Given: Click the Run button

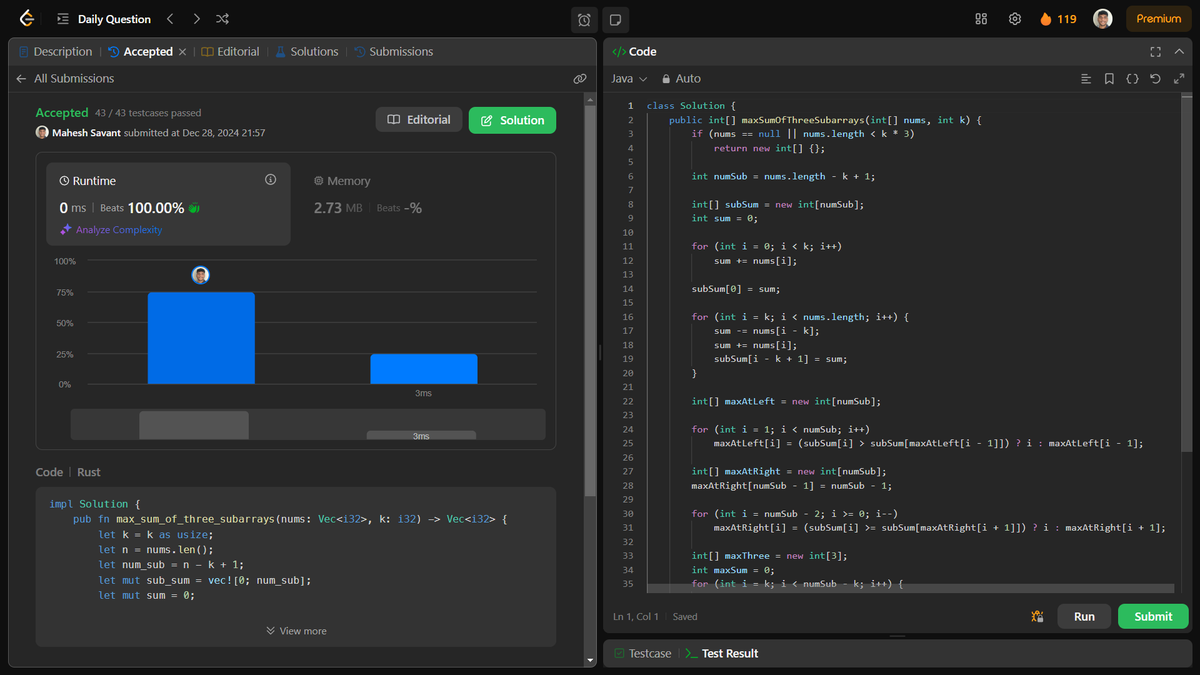Looking at the screenshot, I should [1084, 617].
